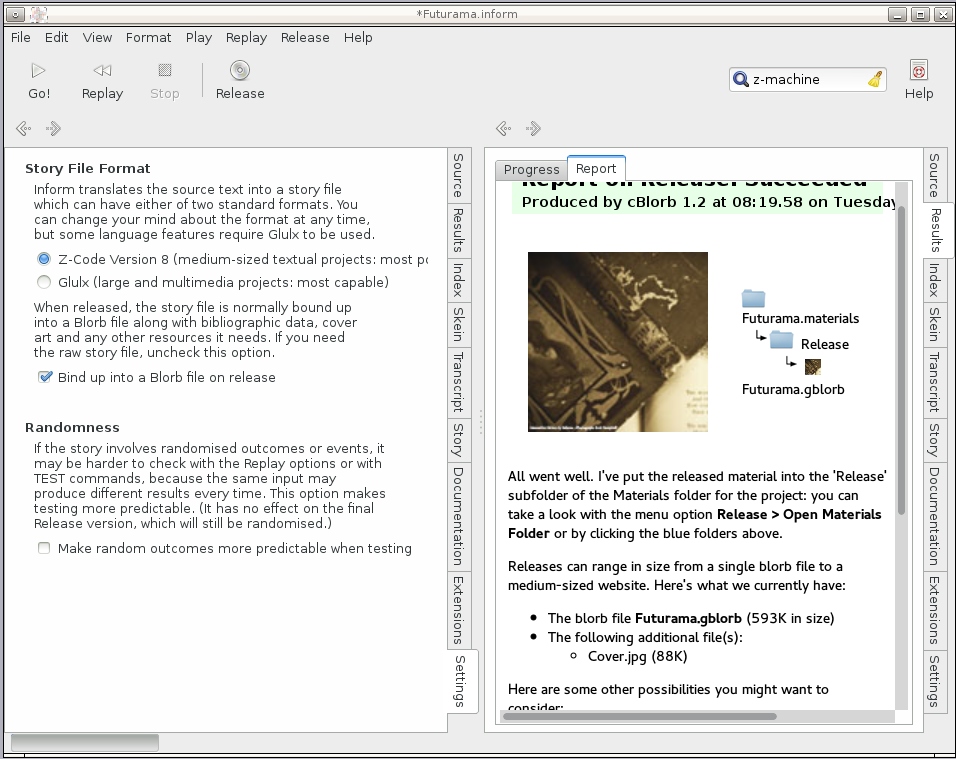Viewport: 956px width, 759px height.
Task: Click the Stop toolbar icon
Action: point(165,70)
